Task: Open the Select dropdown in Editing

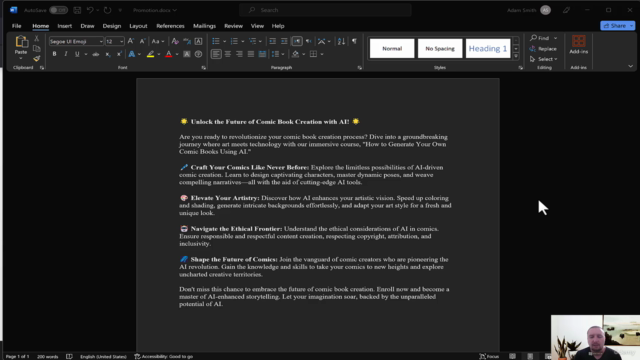Action: point(544,59)
